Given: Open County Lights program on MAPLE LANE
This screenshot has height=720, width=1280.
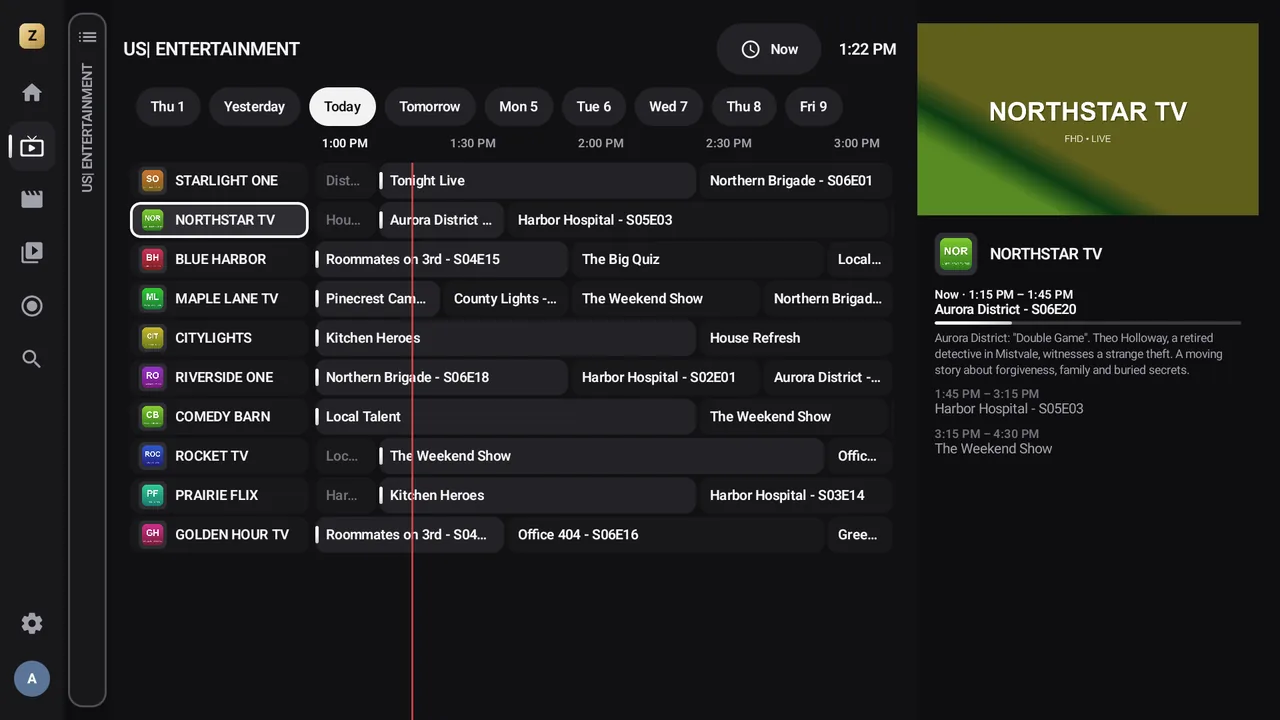Looking at the screenshot, I should point(505,298).
